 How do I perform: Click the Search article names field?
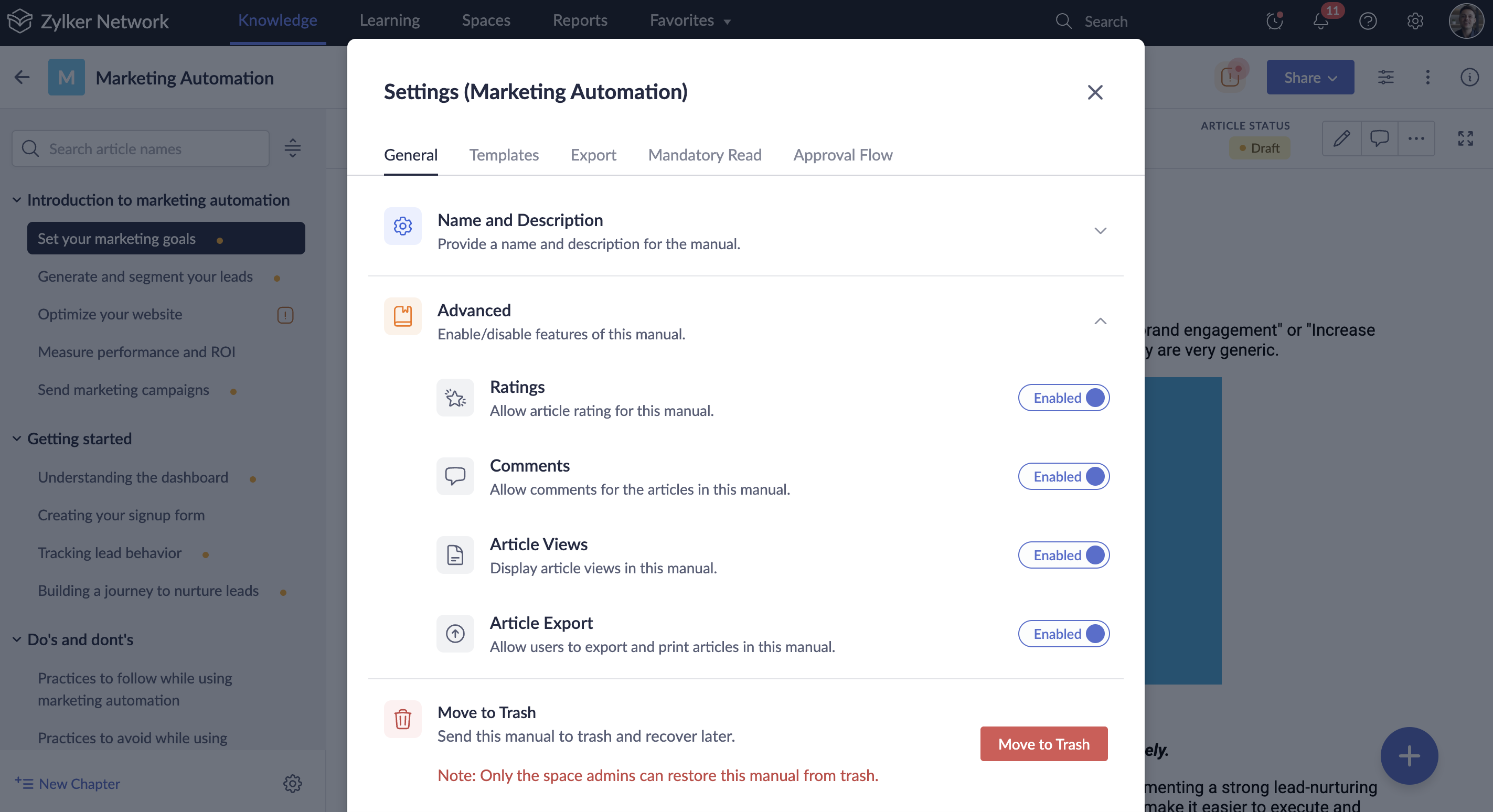tap(141, 149)
